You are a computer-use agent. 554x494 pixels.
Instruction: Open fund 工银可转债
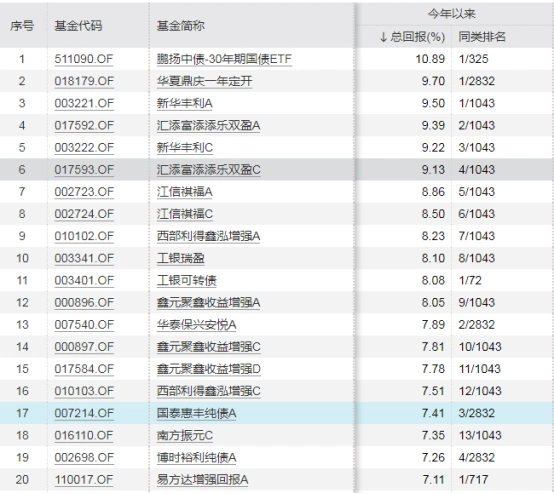[x=187, y=281]
